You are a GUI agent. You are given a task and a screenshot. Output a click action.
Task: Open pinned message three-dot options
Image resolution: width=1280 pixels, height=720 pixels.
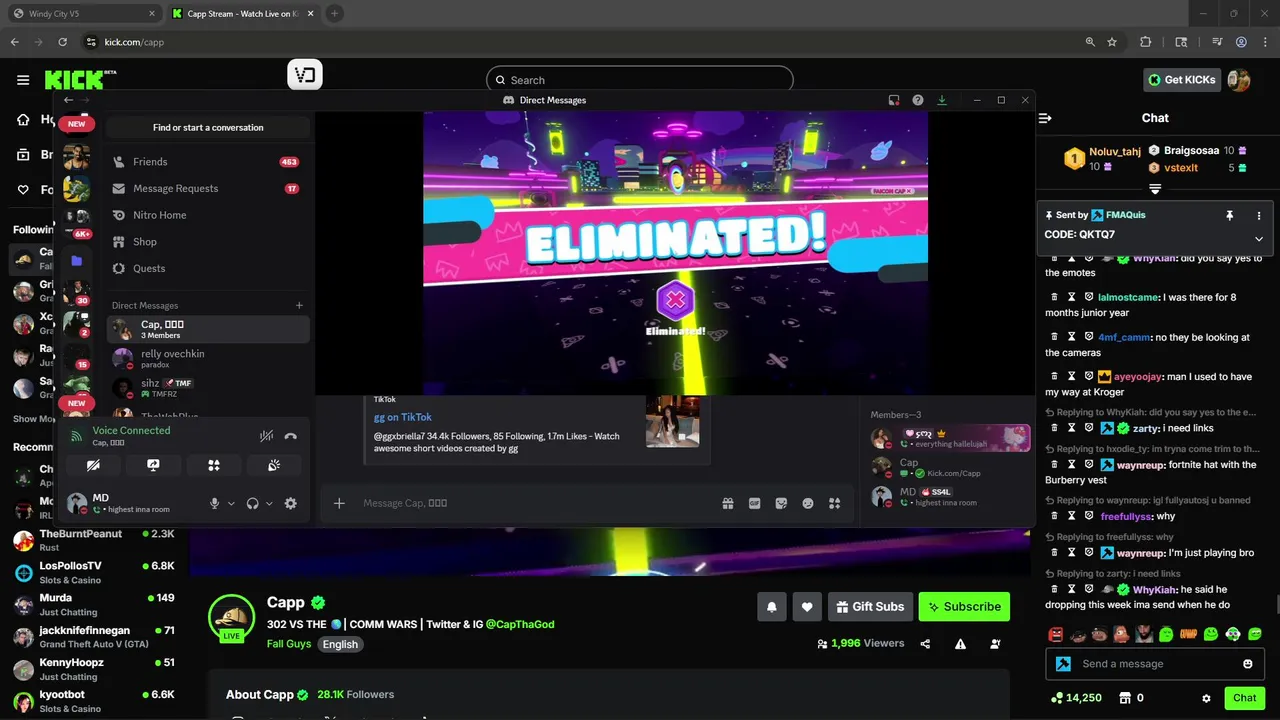click(1258, 215)
